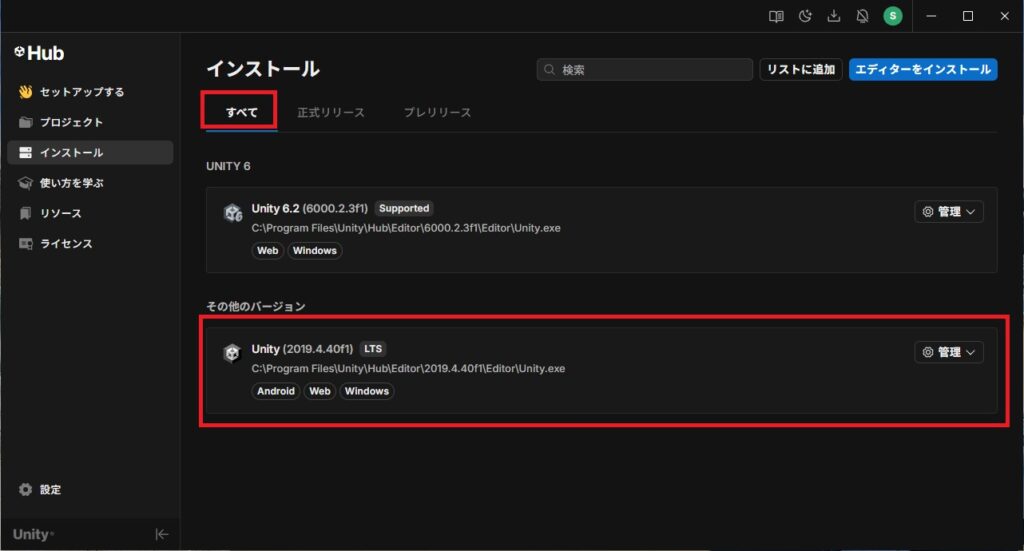Viewport: 1024px width, 551px height.
Task: Click the Unity wordmark at sidebar bottom
Action: 33,535
